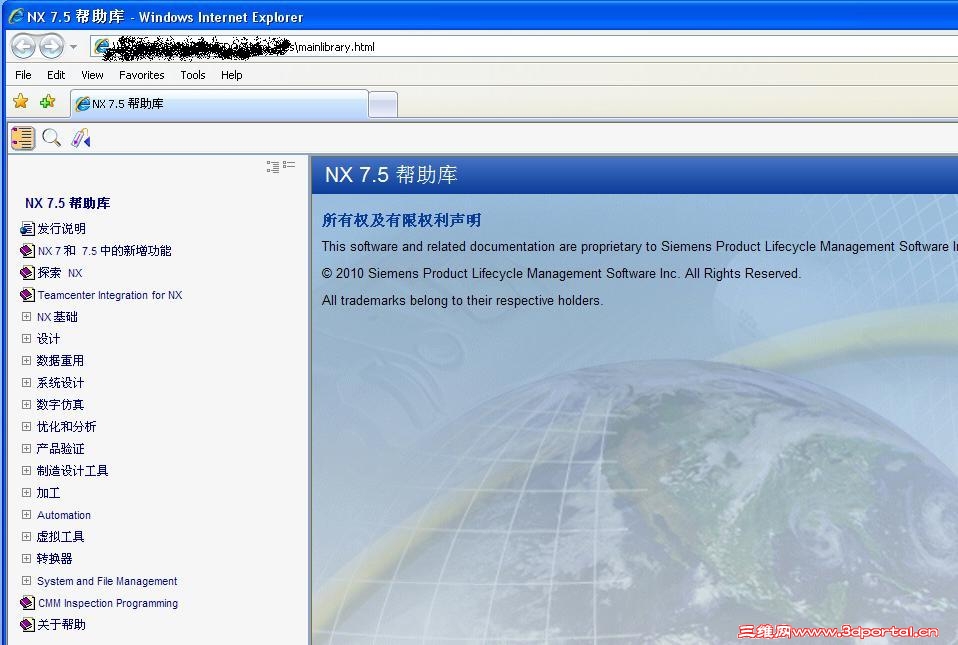Click the collapse-all tree icon
The width and height of the screenshot is (958, 645).
pos(289,165)
